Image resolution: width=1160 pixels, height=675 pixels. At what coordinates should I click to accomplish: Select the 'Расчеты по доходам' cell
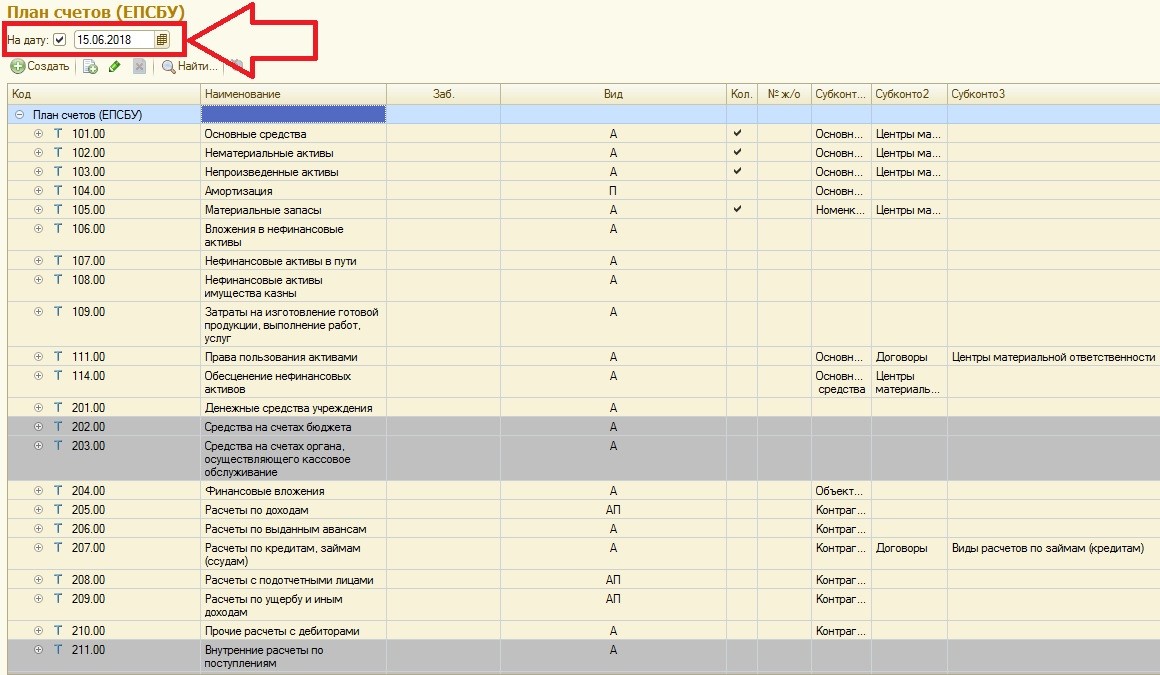click(x=293, y=510)
